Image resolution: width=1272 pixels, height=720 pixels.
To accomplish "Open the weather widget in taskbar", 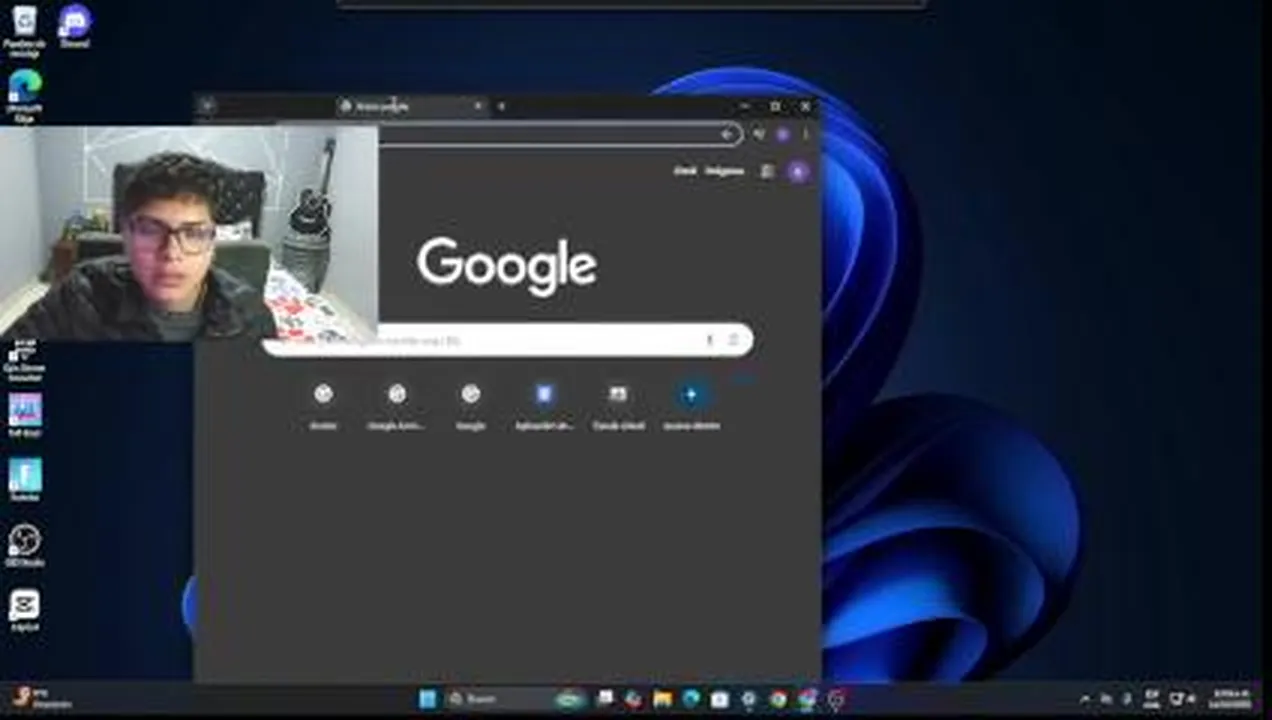I will [40, 698].
